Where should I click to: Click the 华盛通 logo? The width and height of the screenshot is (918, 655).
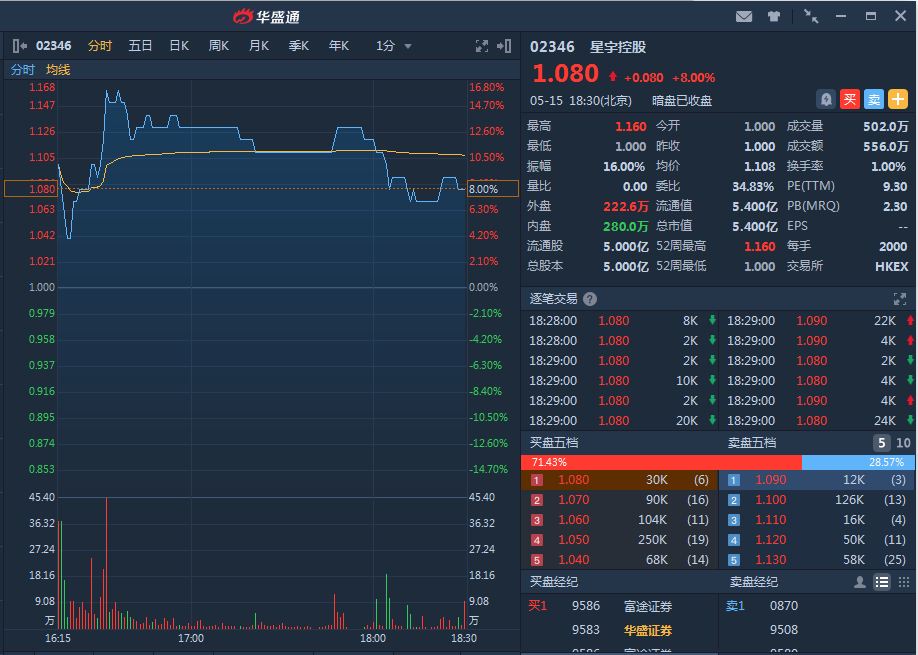(266, 16)
